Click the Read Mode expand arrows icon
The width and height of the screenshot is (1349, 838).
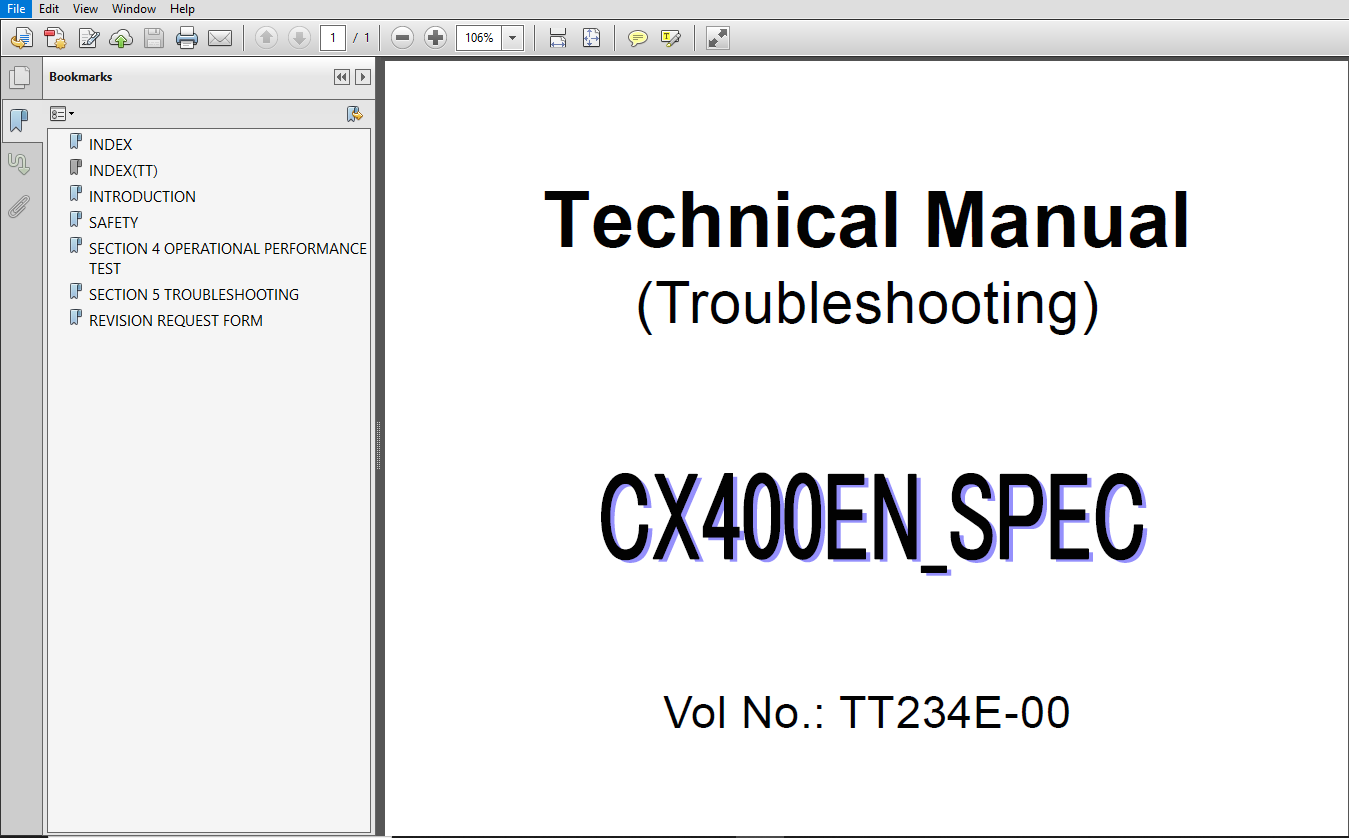717,38
